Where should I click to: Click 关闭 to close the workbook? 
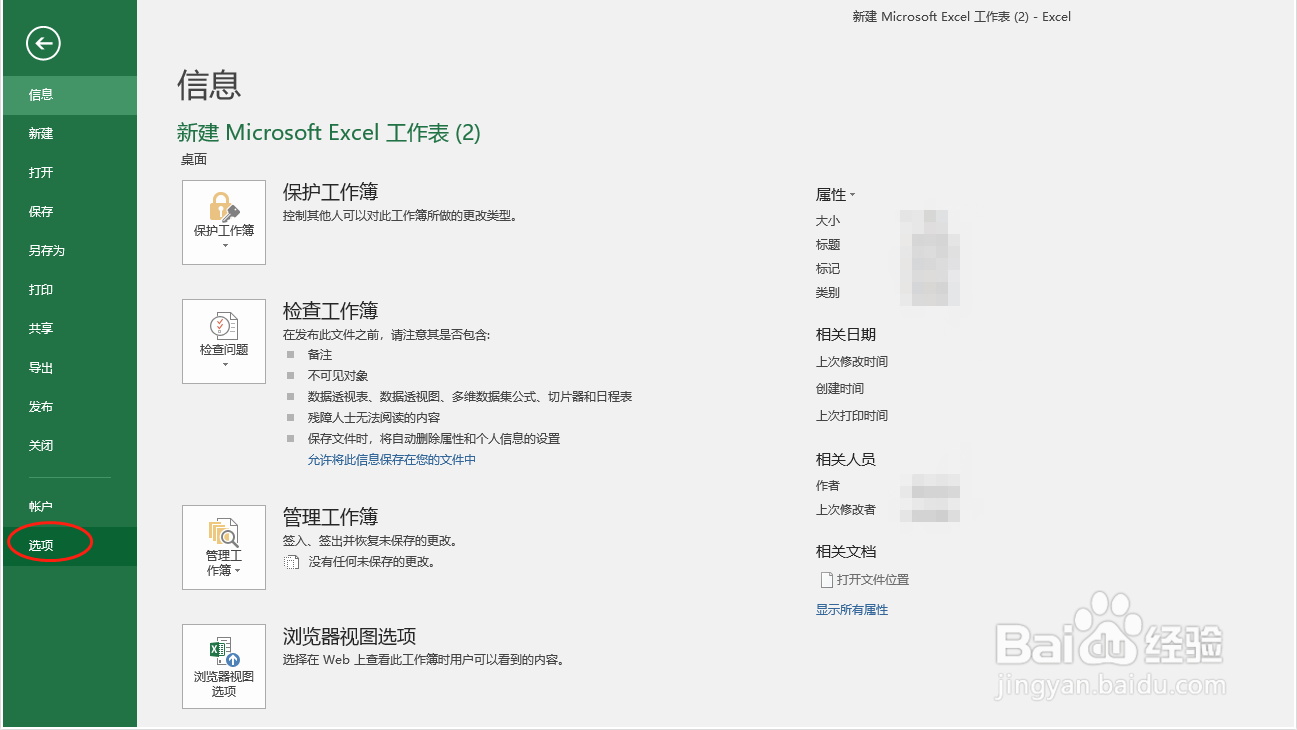69,446
